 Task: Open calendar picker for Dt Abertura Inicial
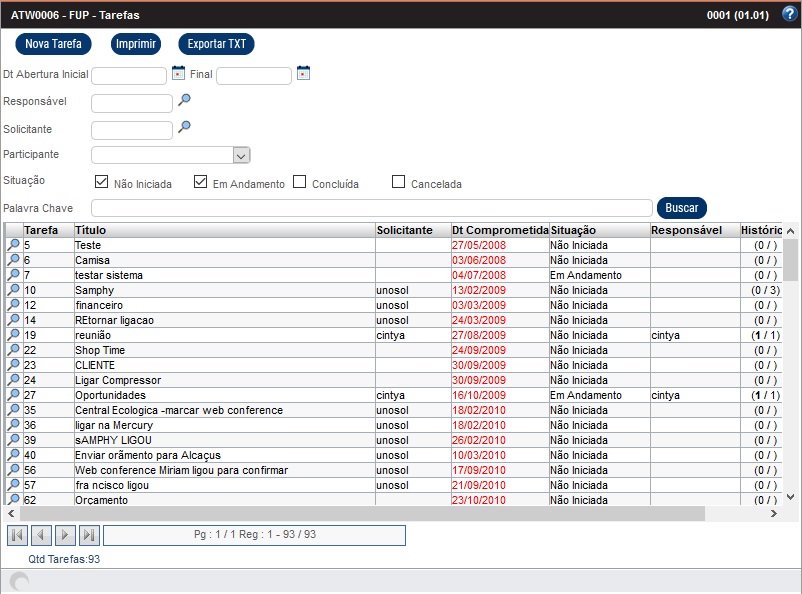[x=178, y=73]
